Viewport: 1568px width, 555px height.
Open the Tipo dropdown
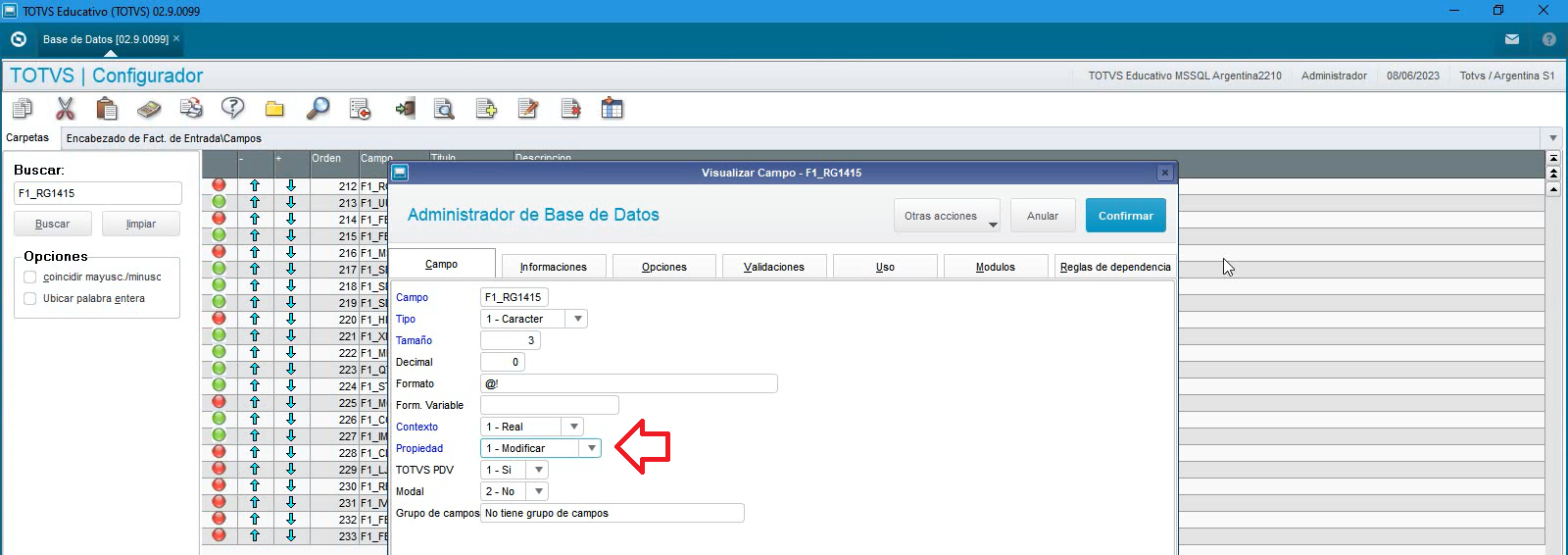tap(578, 319)
